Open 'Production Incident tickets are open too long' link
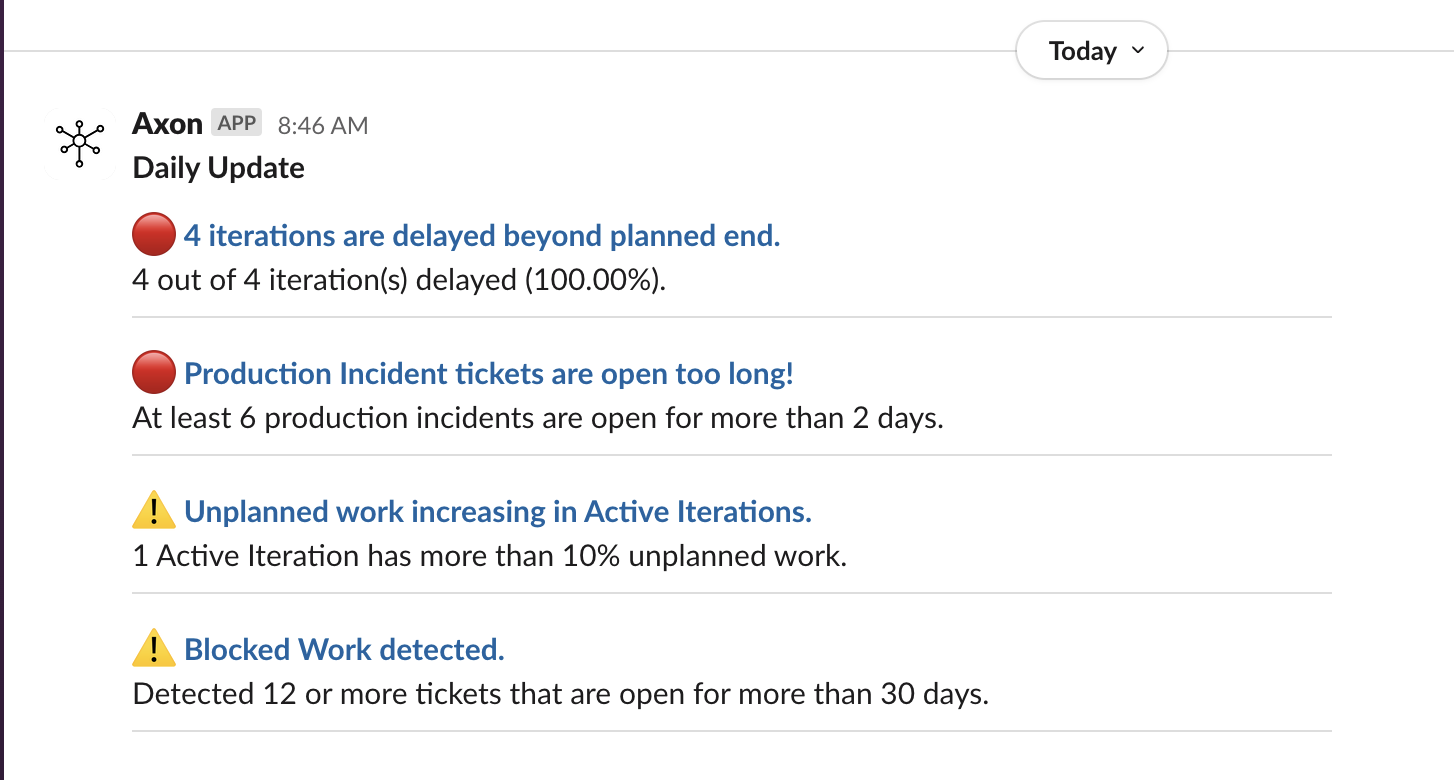This screenshot has height=780, width=1454. (x=489, y=374)
